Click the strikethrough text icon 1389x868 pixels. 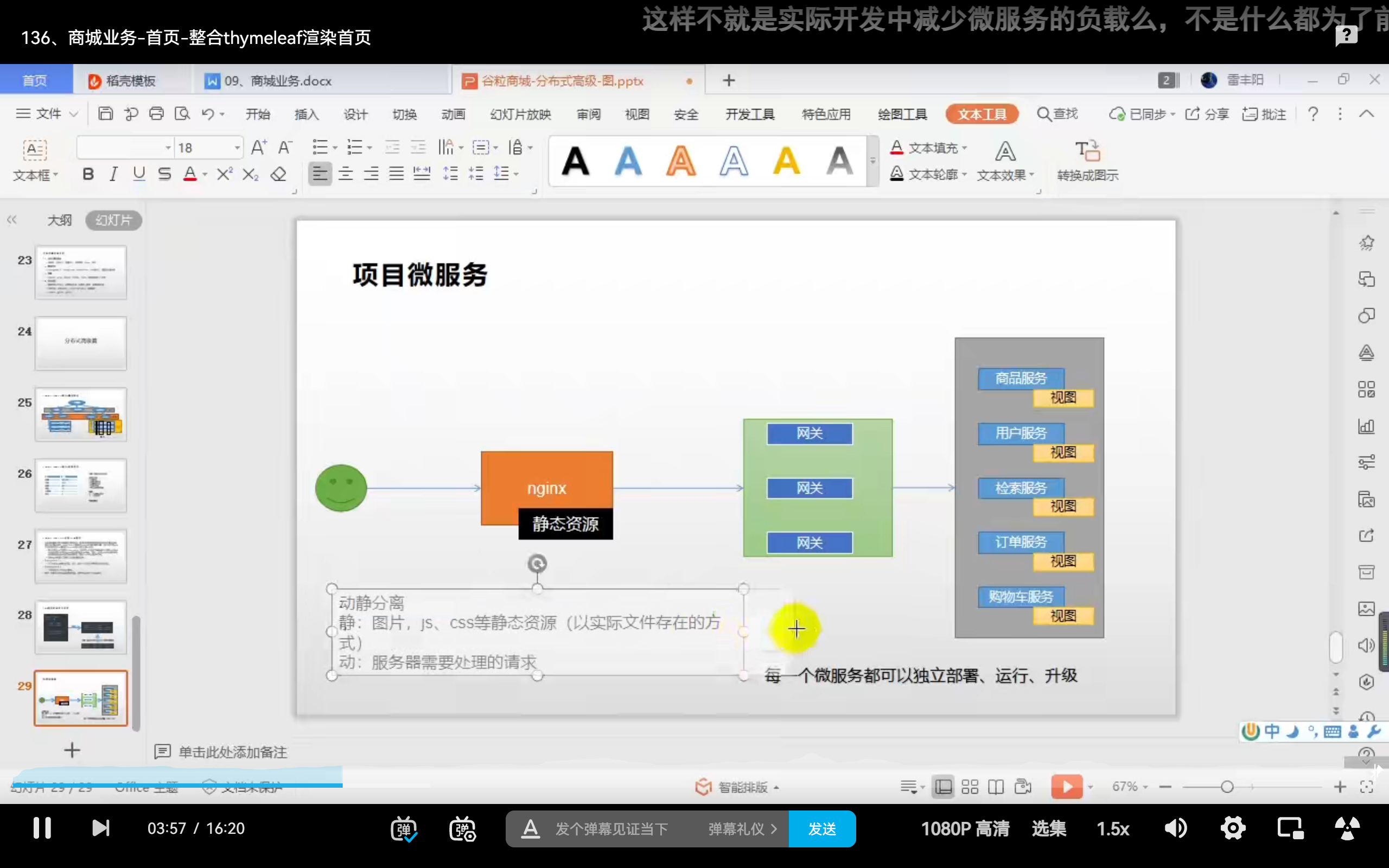(164, 174)
